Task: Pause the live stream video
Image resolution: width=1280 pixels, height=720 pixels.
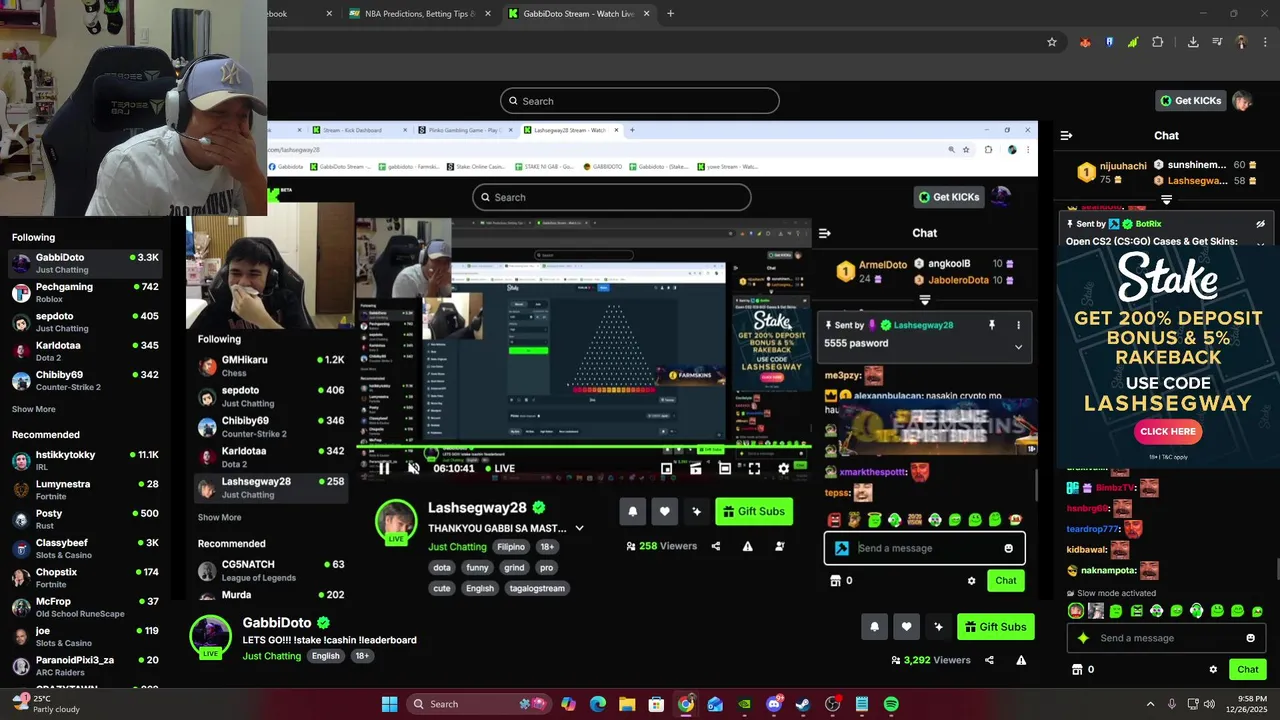Action: 385,468
